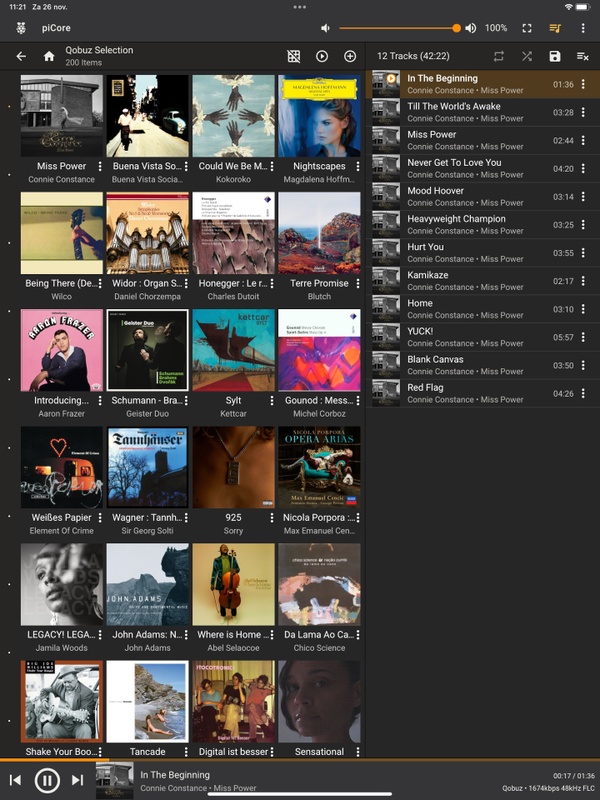Open menu for Being There album
Viewport: 600px width, 800px height.
click(x=100, y=283)
